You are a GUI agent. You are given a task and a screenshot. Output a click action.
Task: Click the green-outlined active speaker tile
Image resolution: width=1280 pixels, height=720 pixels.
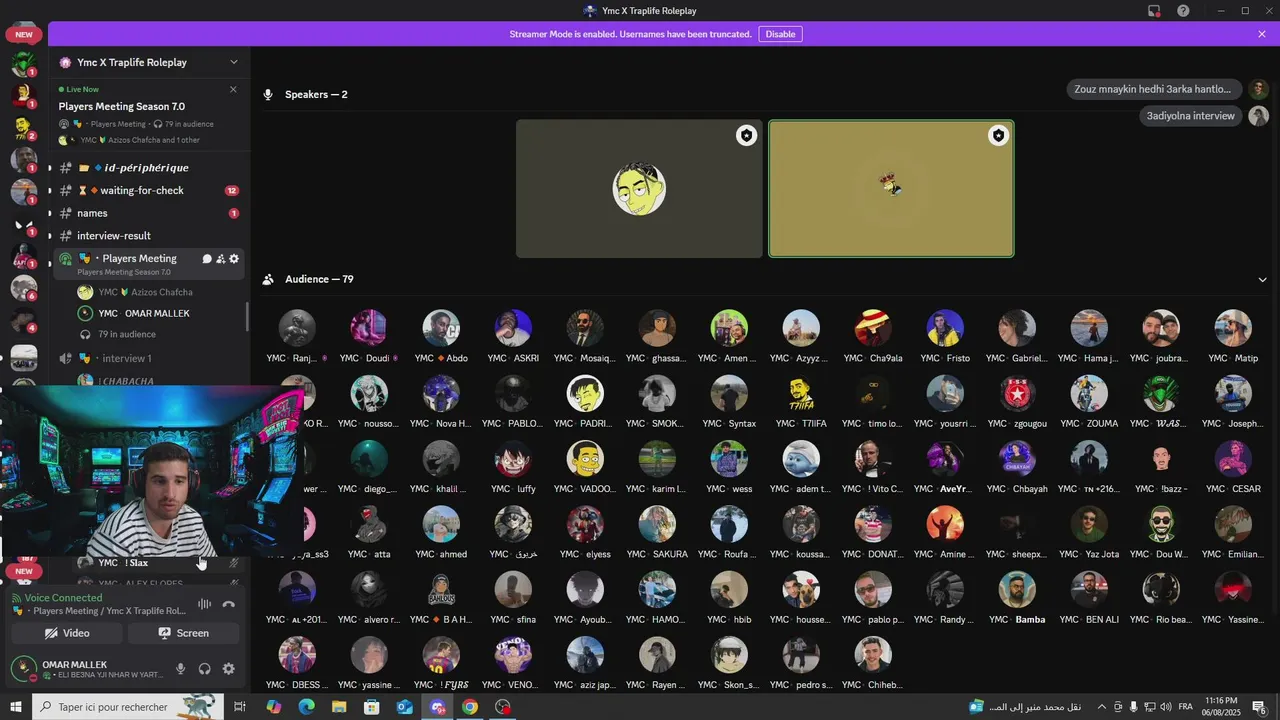(x=891, y=189)
